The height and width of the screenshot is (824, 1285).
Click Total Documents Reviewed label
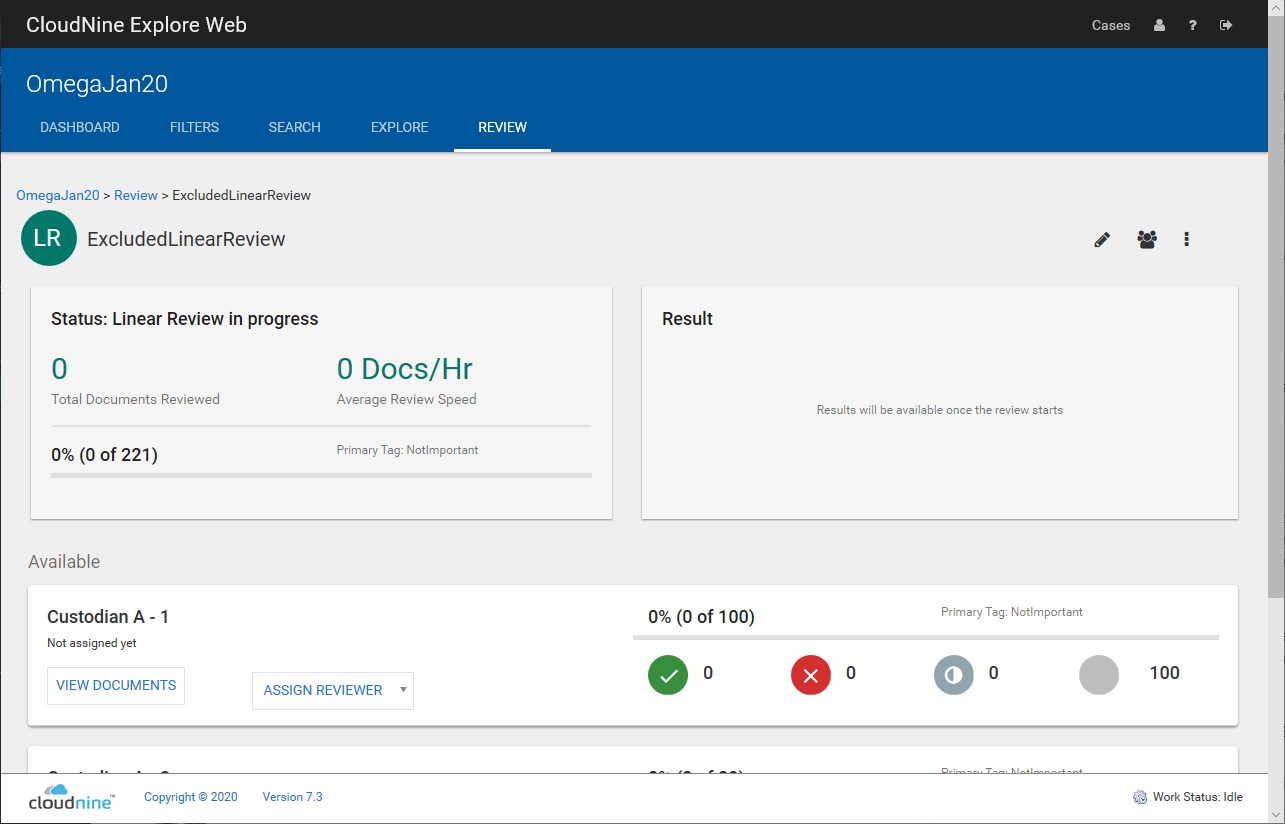135,399
